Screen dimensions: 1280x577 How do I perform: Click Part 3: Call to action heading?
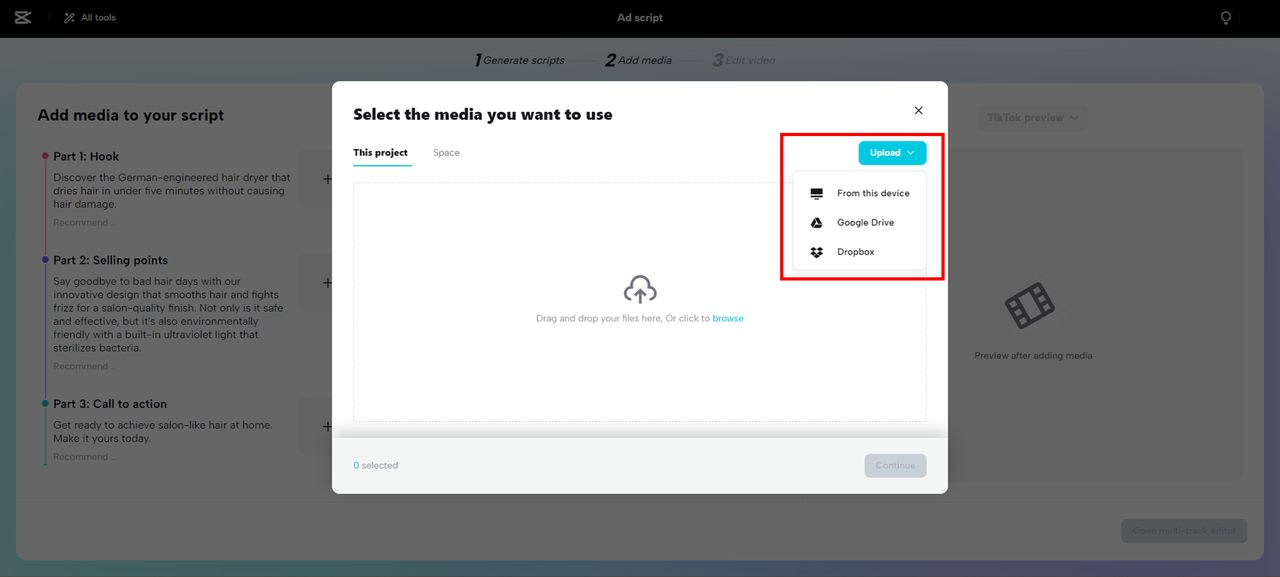(x=110, y=404)
